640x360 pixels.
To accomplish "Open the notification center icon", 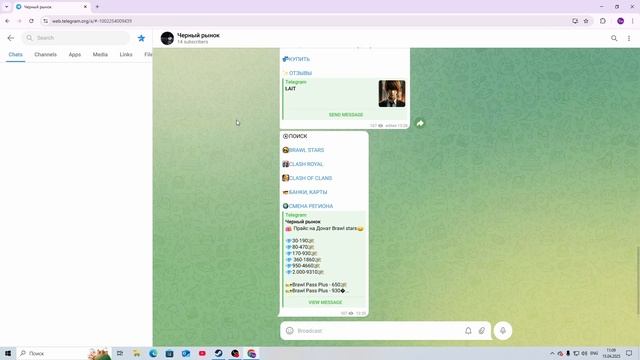I will (629, 353).
